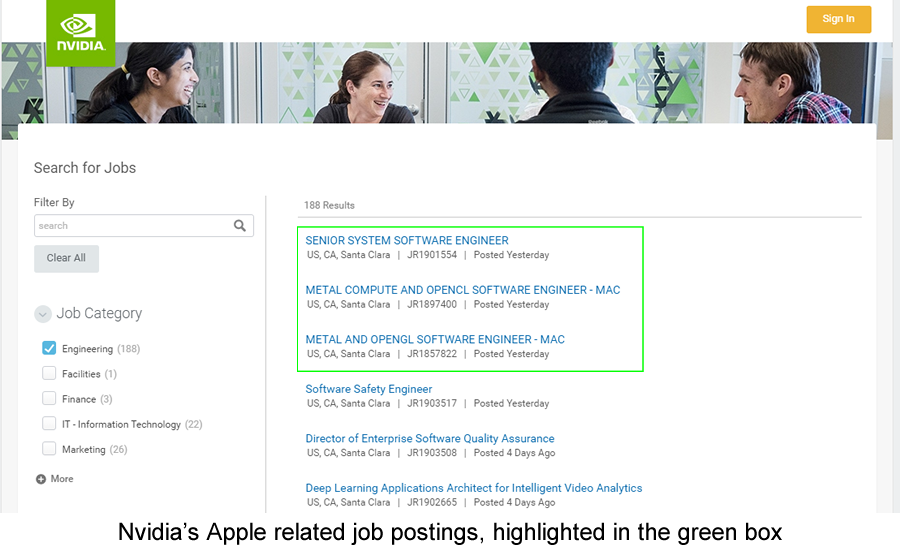Open Metal Compute and OpenCL Software Engineer posting
Viewport: 900px width, 550px height.
[x=463, y=290]
